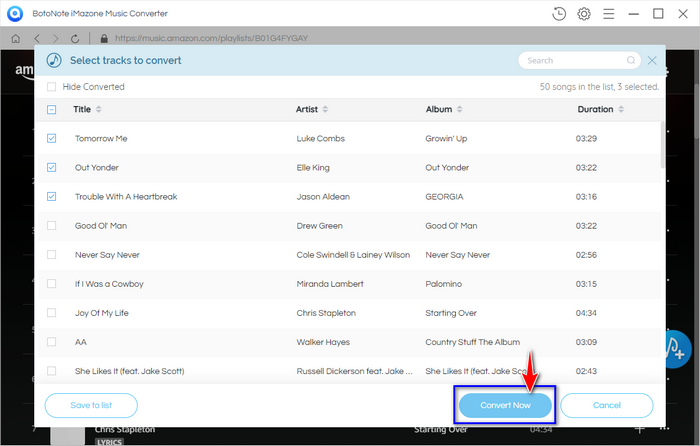Screen dimensions: 700x446
Task: Navigate forward with right arrow
Action: [55, 39]
